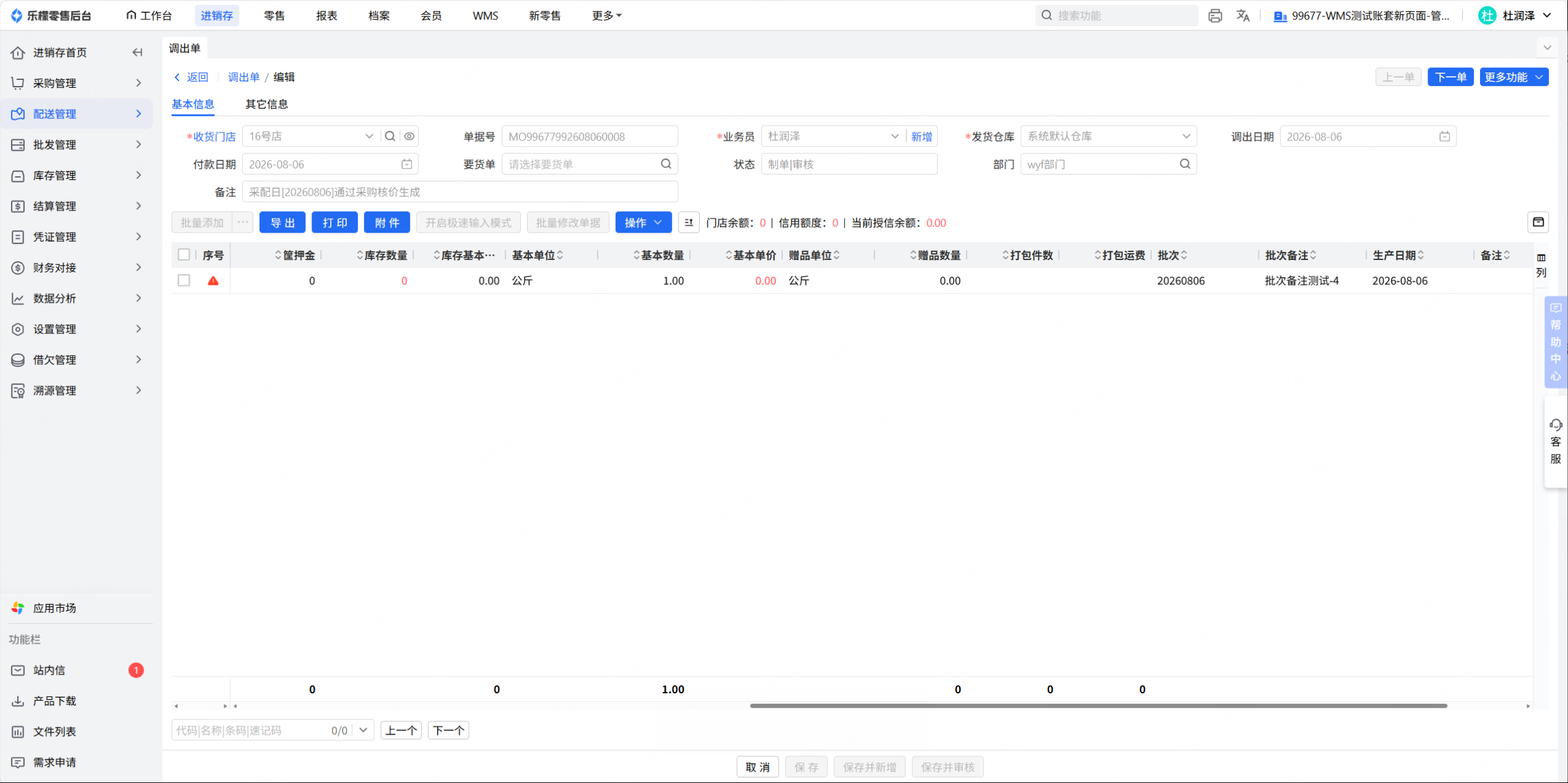Click the 返回 link
Screen dimensions: 1568x783
(x=191, y=77)
